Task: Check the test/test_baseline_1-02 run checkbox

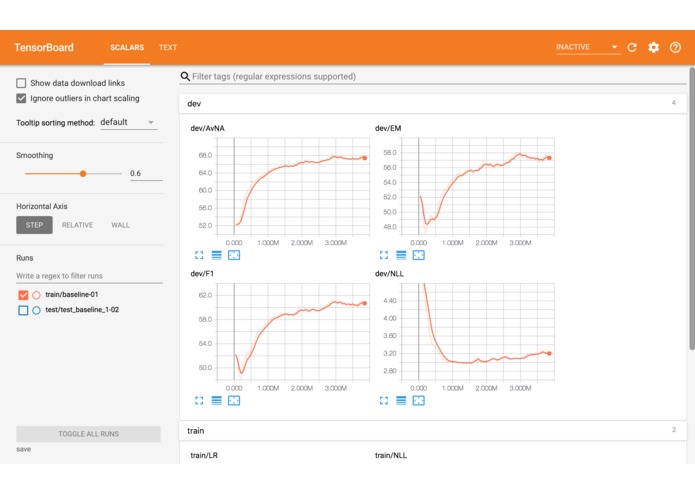Action: (23, 310)
